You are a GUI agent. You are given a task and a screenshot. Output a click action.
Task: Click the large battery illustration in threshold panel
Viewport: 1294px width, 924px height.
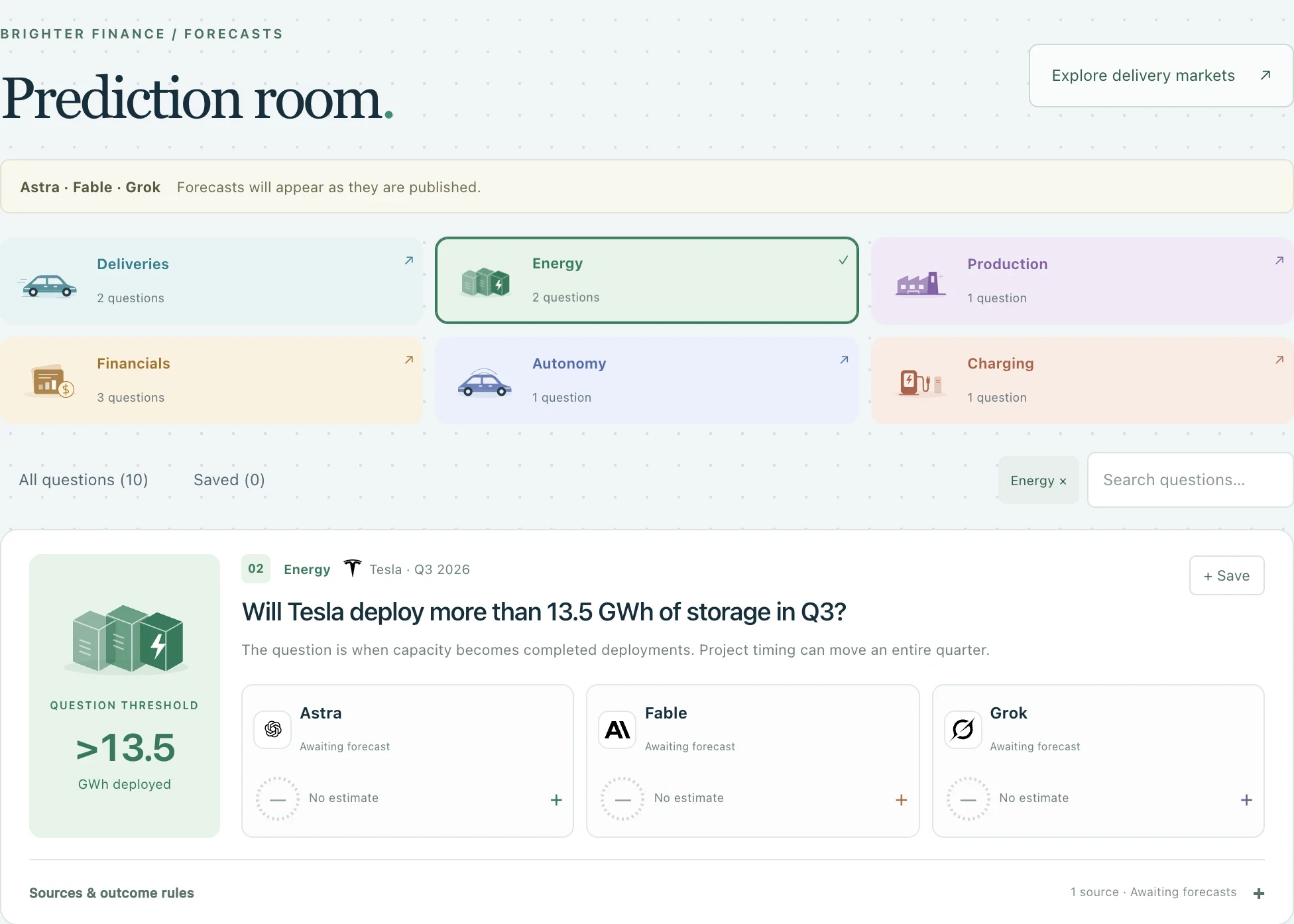click(126, 639)
